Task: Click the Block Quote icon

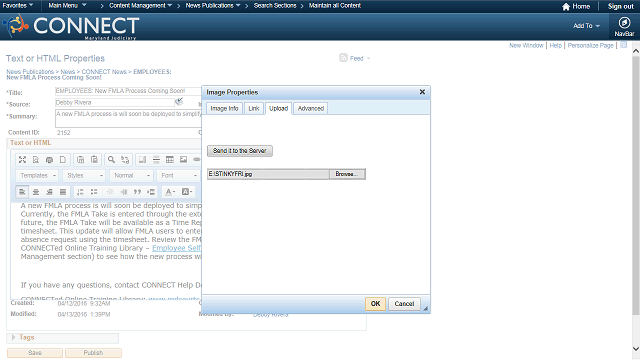Action: click(137, 192)
